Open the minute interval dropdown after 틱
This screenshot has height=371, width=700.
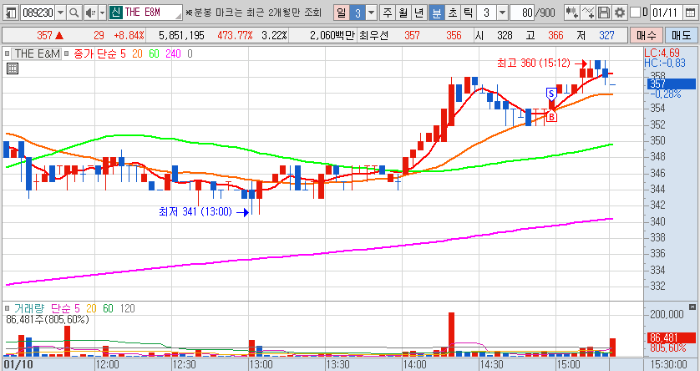tap(502, 13)
